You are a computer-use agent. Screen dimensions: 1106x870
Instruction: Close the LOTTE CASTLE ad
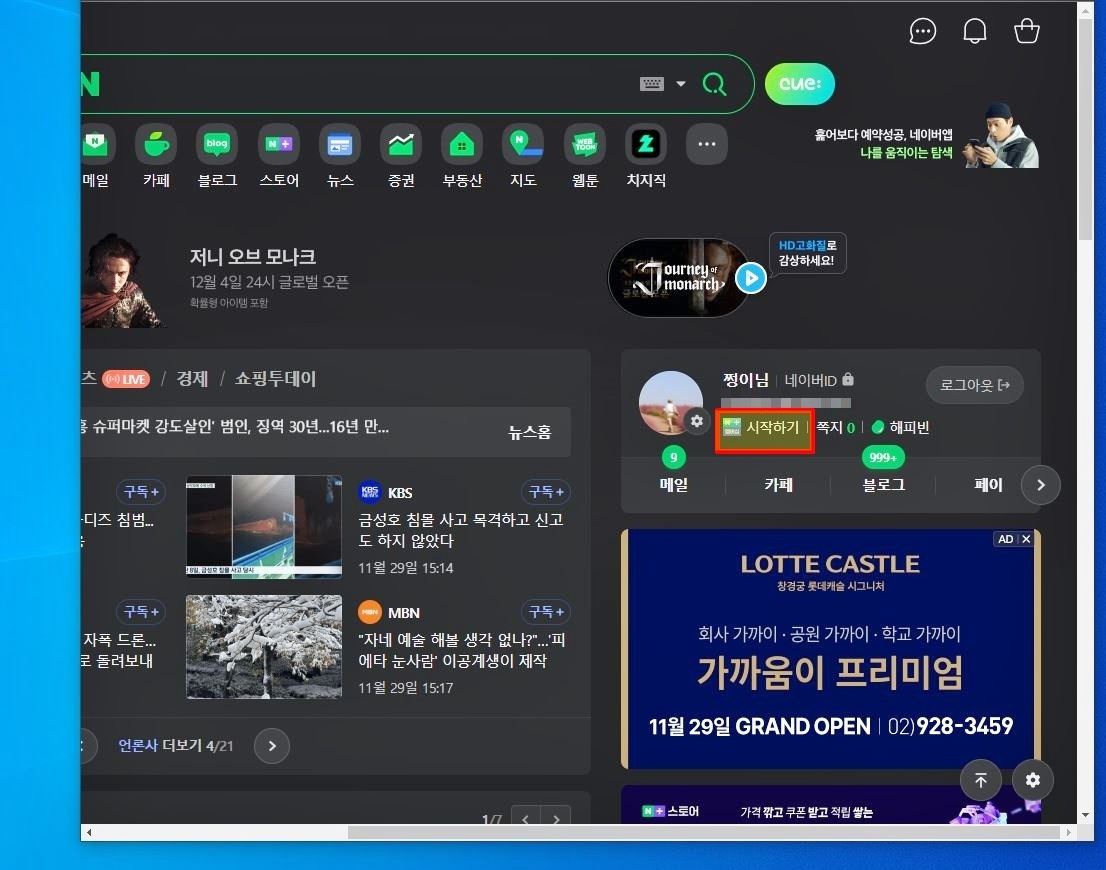tap(1026, 539)
